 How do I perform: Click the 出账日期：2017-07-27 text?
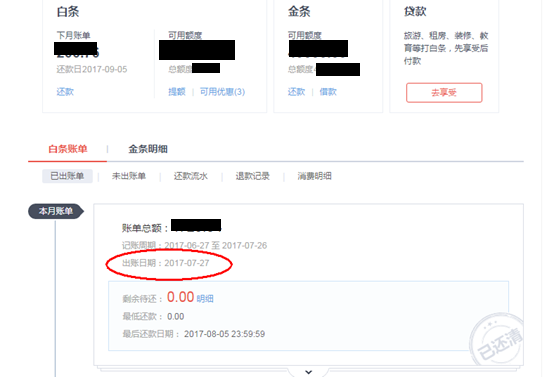(165, 263)
